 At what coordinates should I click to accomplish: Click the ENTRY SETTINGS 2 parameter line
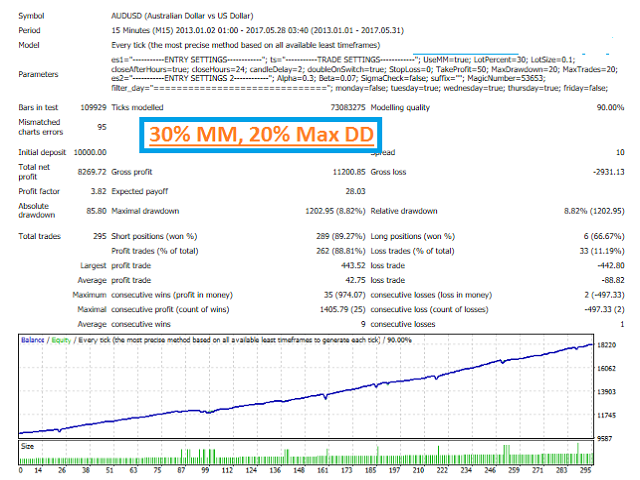(328, 78)
